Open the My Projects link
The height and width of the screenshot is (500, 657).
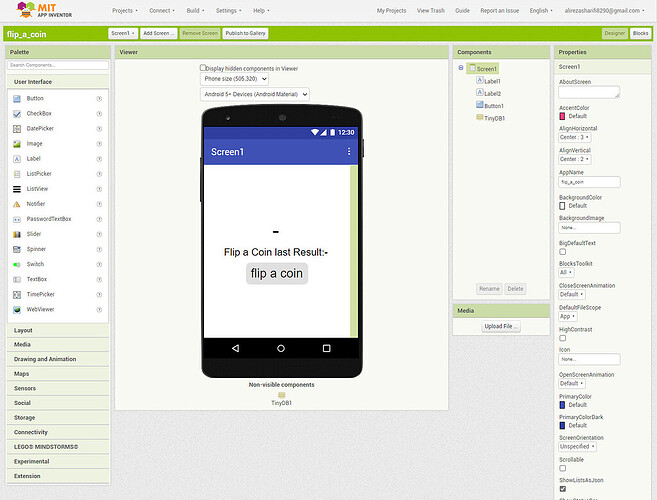[x=391, y=10]
